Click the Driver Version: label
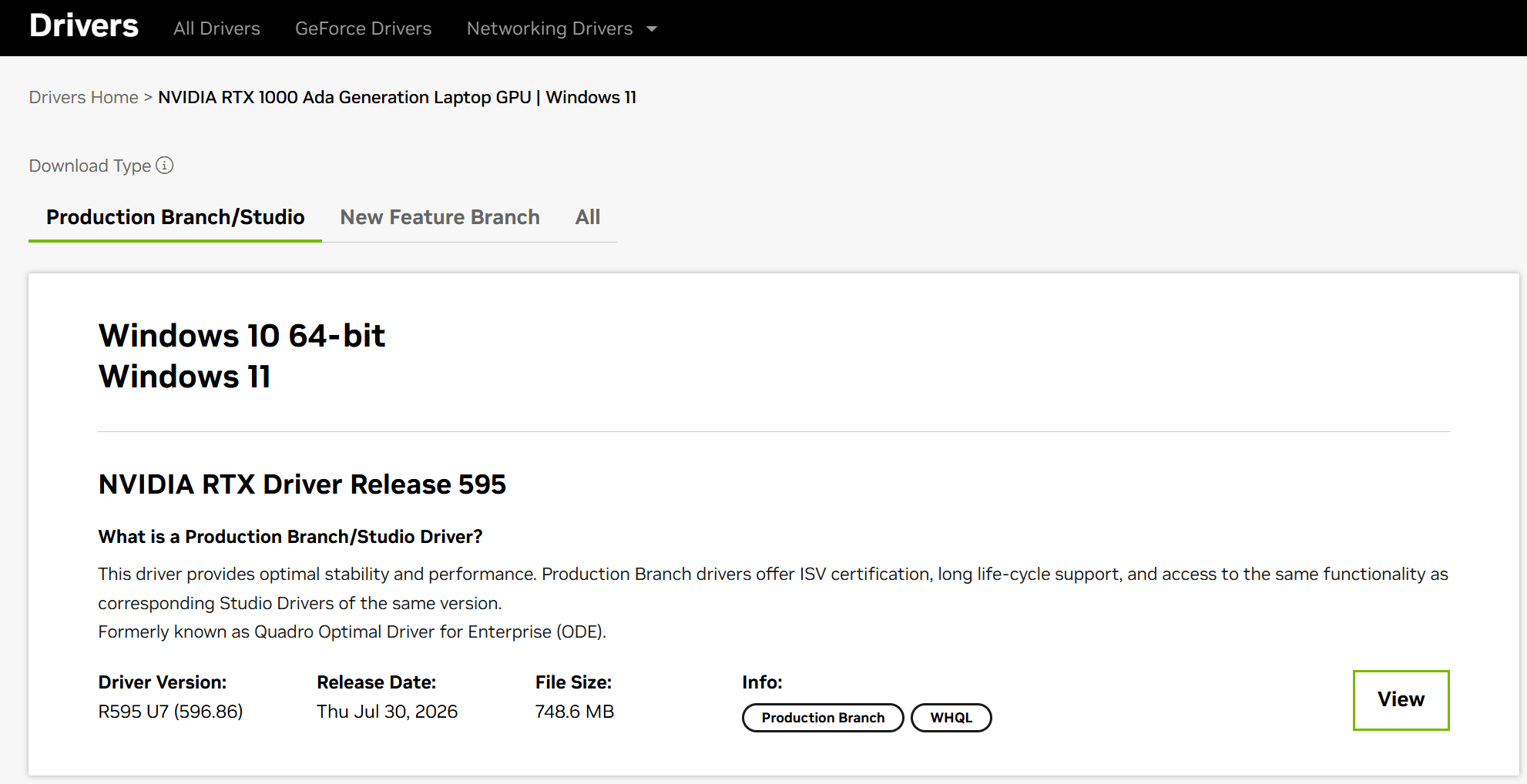 pyautogui.click(x=163, y=682)
